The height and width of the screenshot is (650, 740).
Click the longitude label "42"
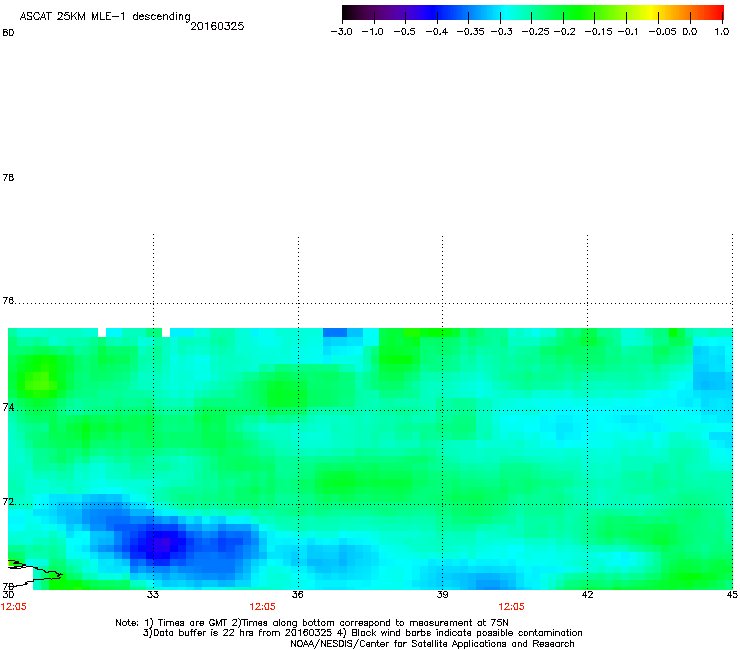pos(587,595)
